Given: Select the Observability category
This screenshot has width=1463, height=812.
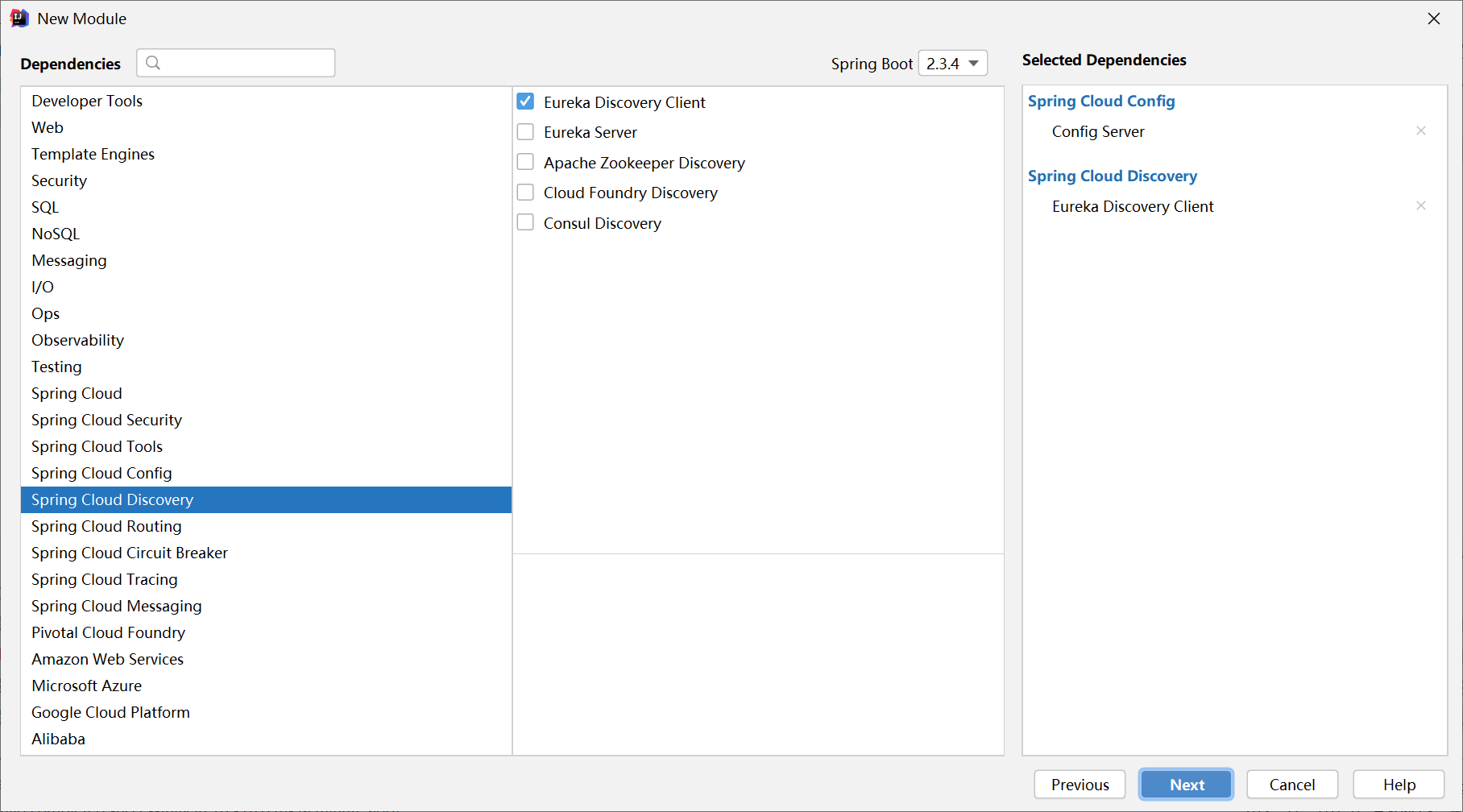Looking at the screenshot, I should [x=266, y=340].
